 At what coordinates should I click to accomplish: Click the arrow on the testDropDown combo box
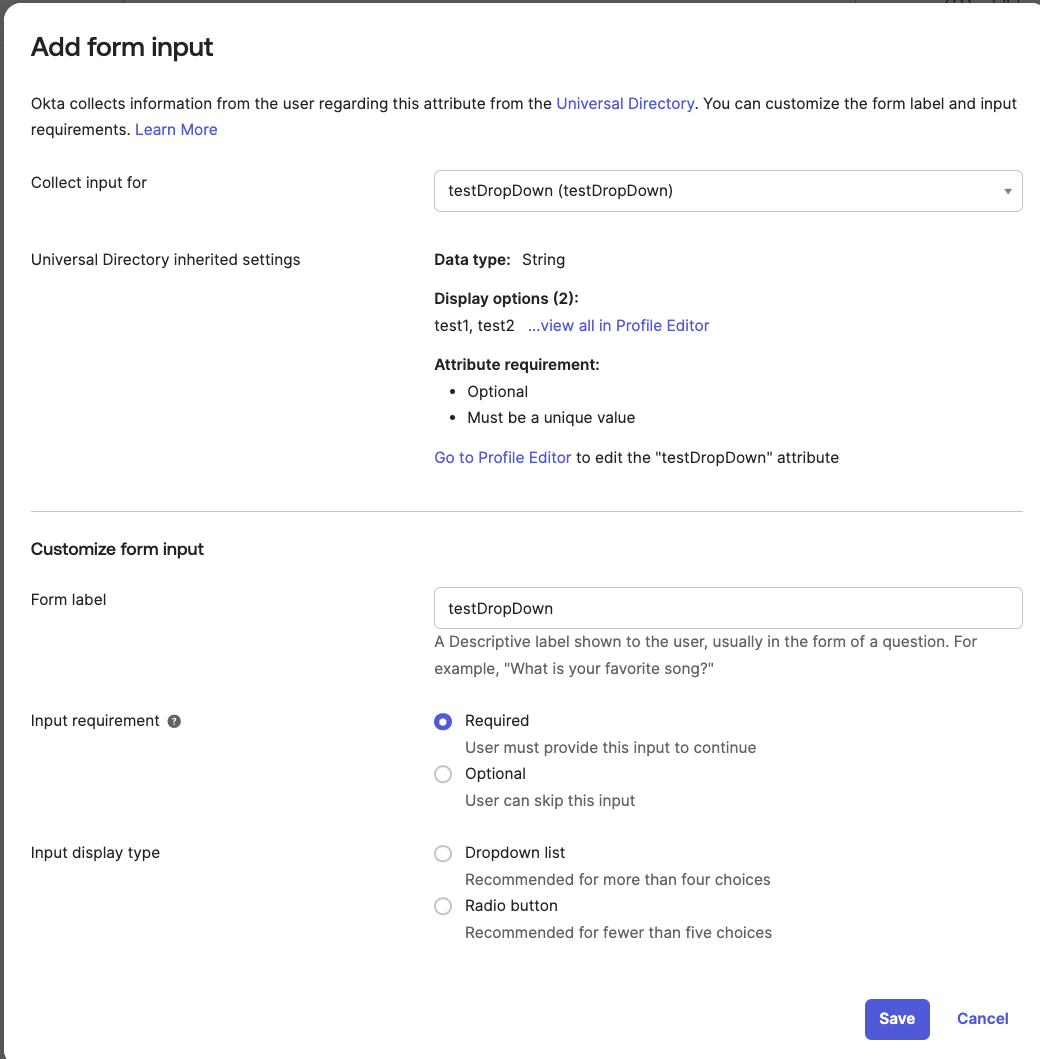tap(1007, 191)
